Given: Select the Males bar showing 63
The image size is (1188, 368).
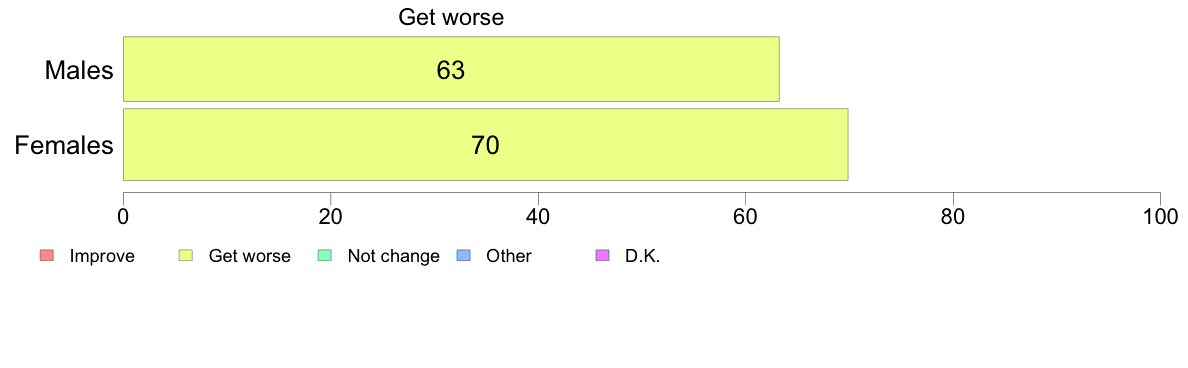Looking at the screenshot, I should click(x=451, y=69).
